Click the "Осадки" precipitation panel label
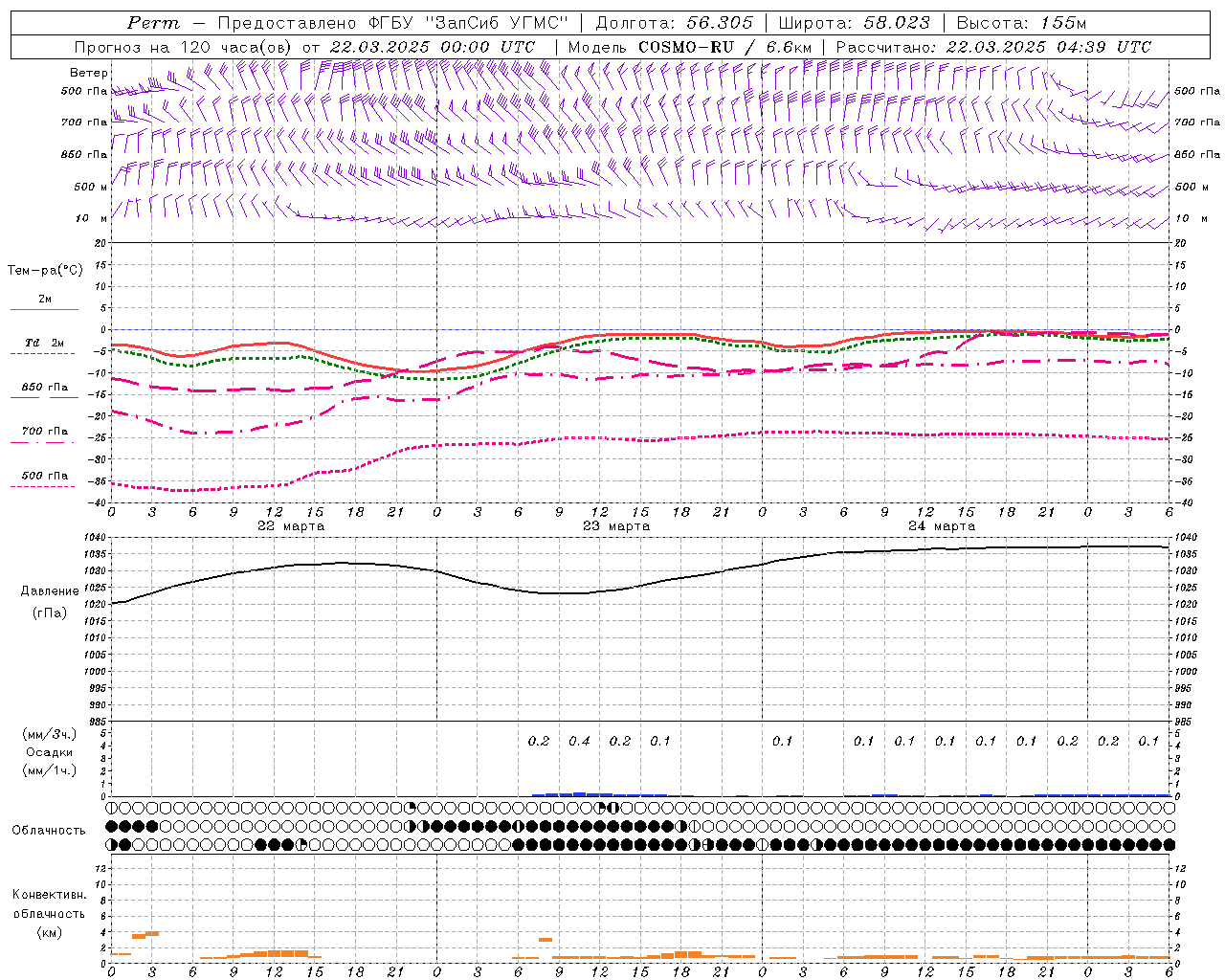Screen dimensions: 1225x980 coord(50,752)
